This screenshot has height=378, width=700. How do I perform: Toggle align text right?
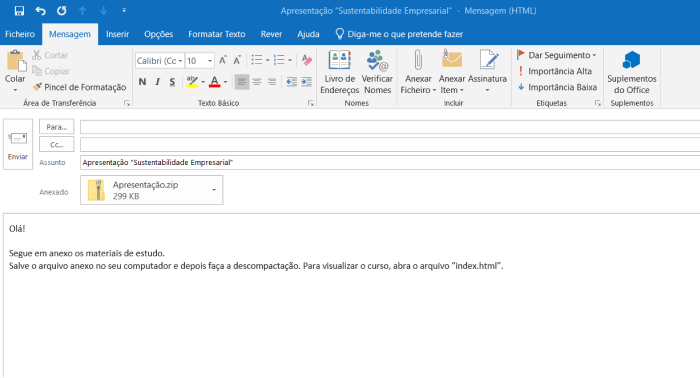click(x=272, y=82)
